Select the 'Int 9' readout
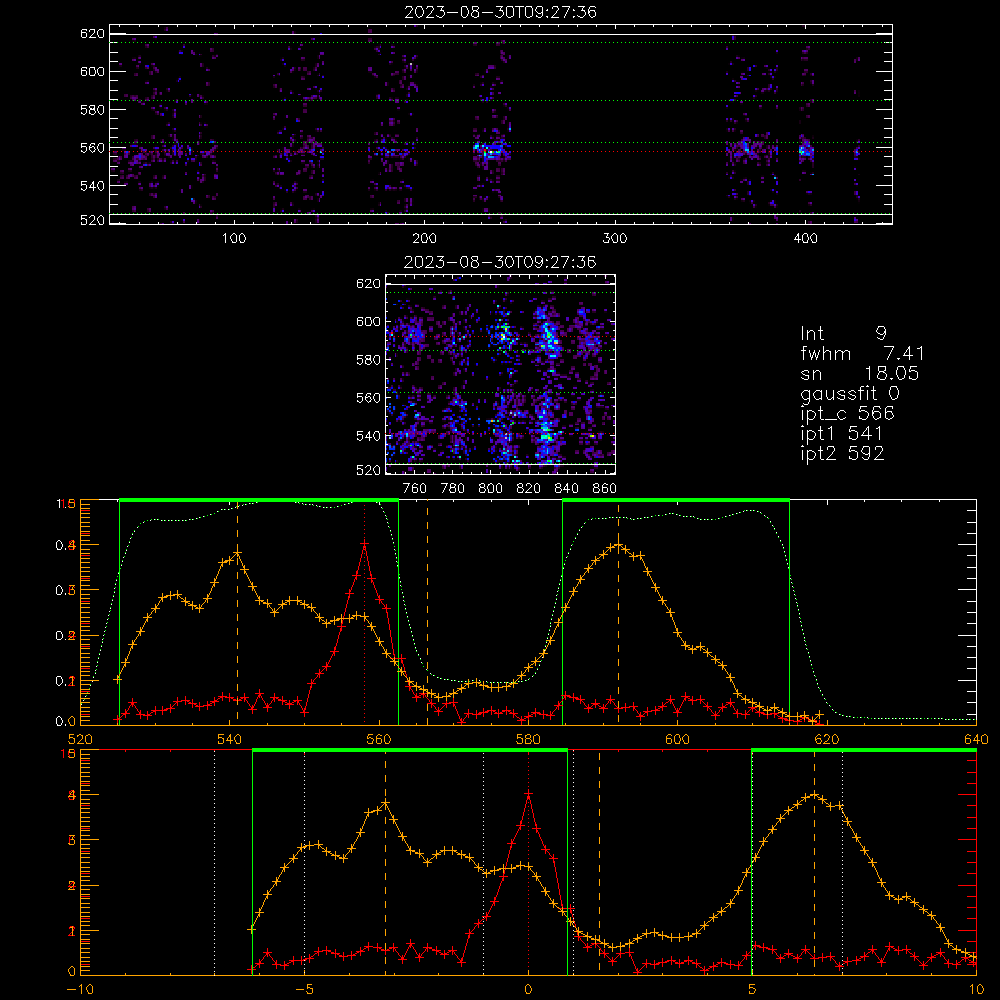 click(843, 333)
